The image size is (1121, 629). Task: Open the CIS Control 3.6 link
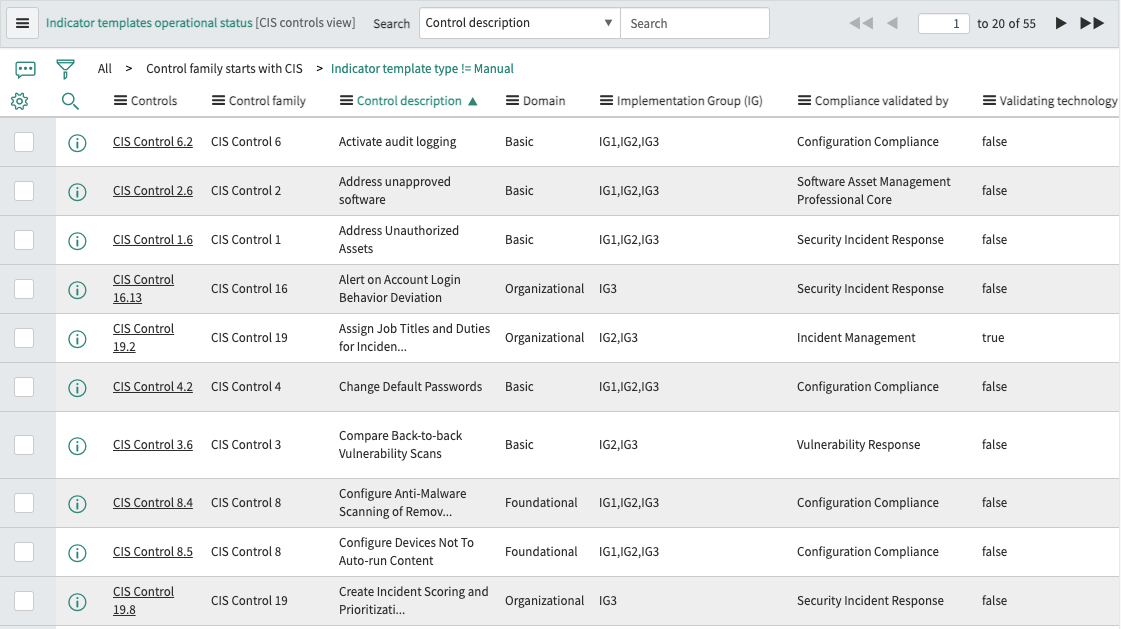(152, 445)
